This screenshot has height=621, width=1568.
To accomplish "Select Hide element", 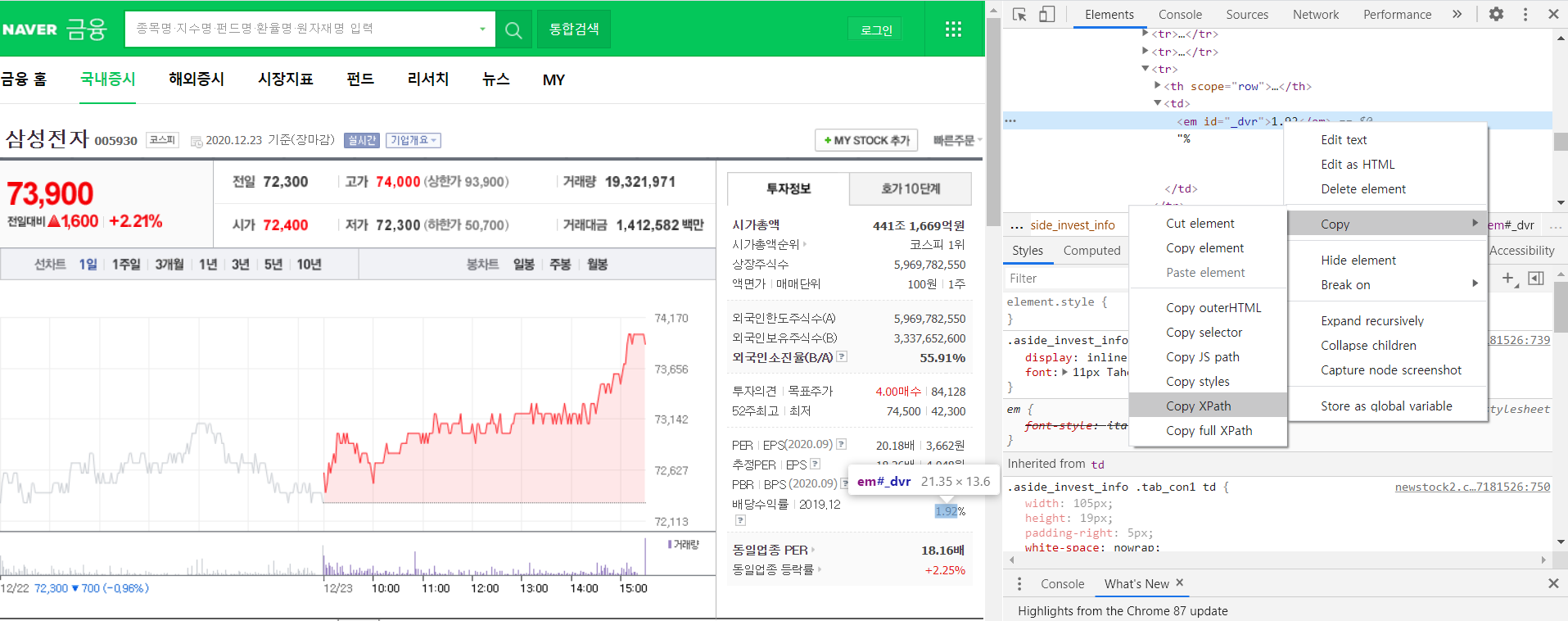I will pyautogui.click(x=1385, y=260).
